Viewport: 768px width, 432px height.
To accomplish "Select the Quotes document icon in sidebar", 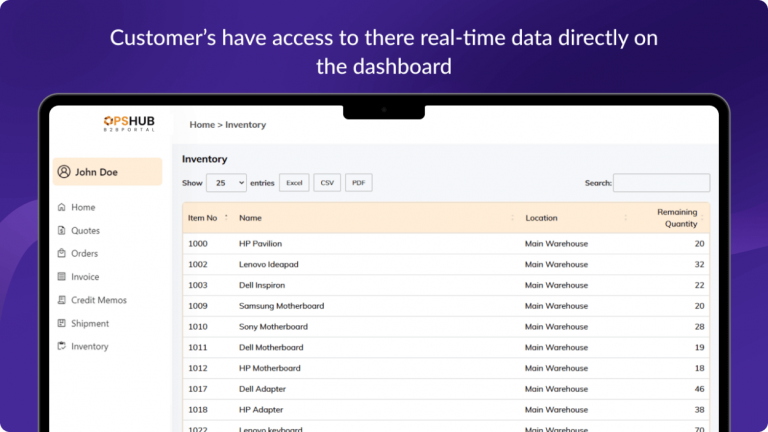I will 61,230.
